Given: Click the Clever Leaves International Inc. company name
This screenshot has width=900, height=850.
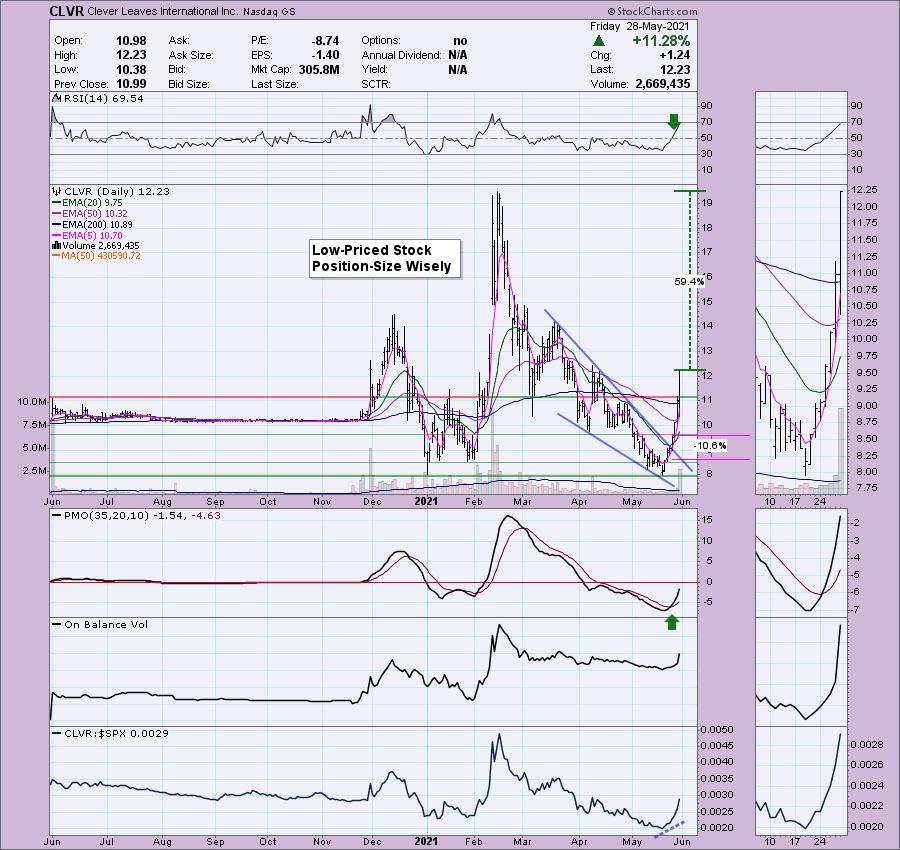Looking at the screenshot, I should (x=162, y=11).
